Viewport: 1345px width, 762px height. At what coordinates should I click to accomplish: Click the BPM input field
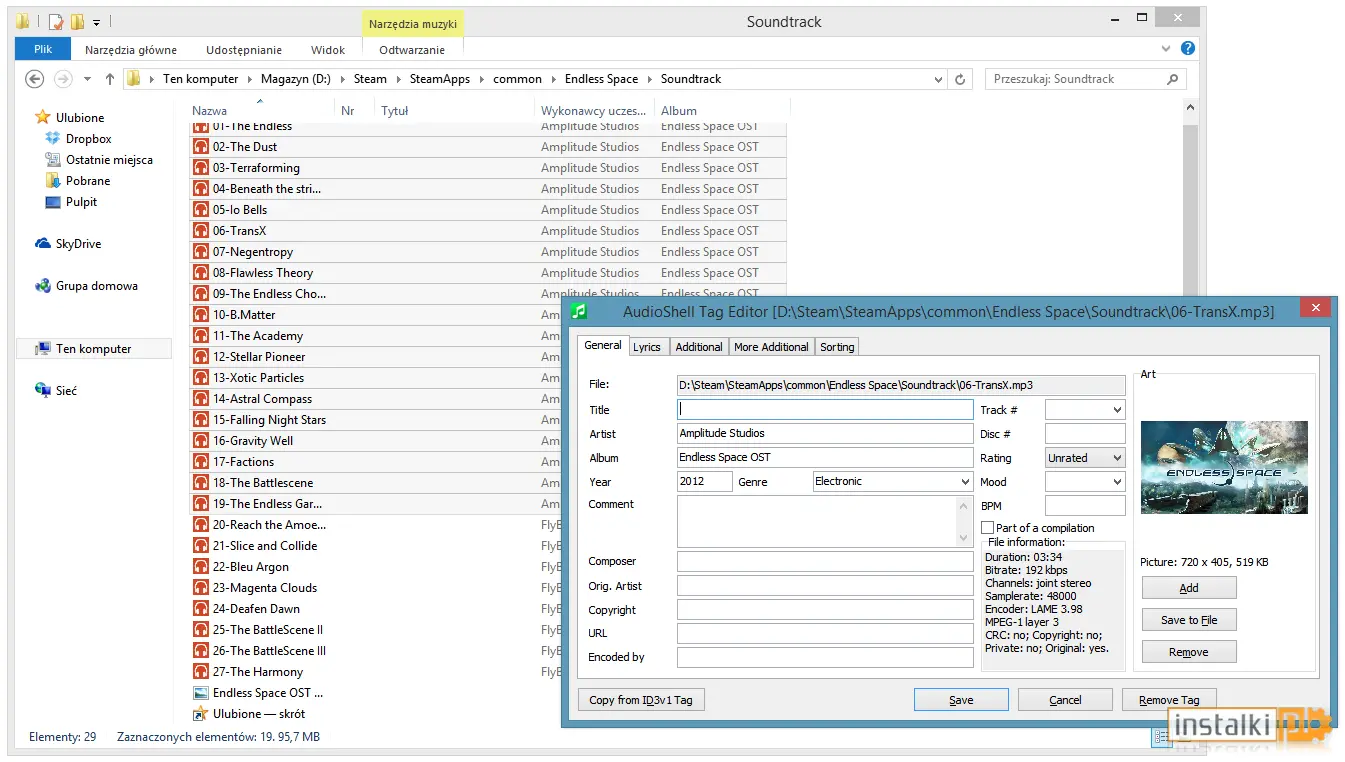coord(1085,506)
